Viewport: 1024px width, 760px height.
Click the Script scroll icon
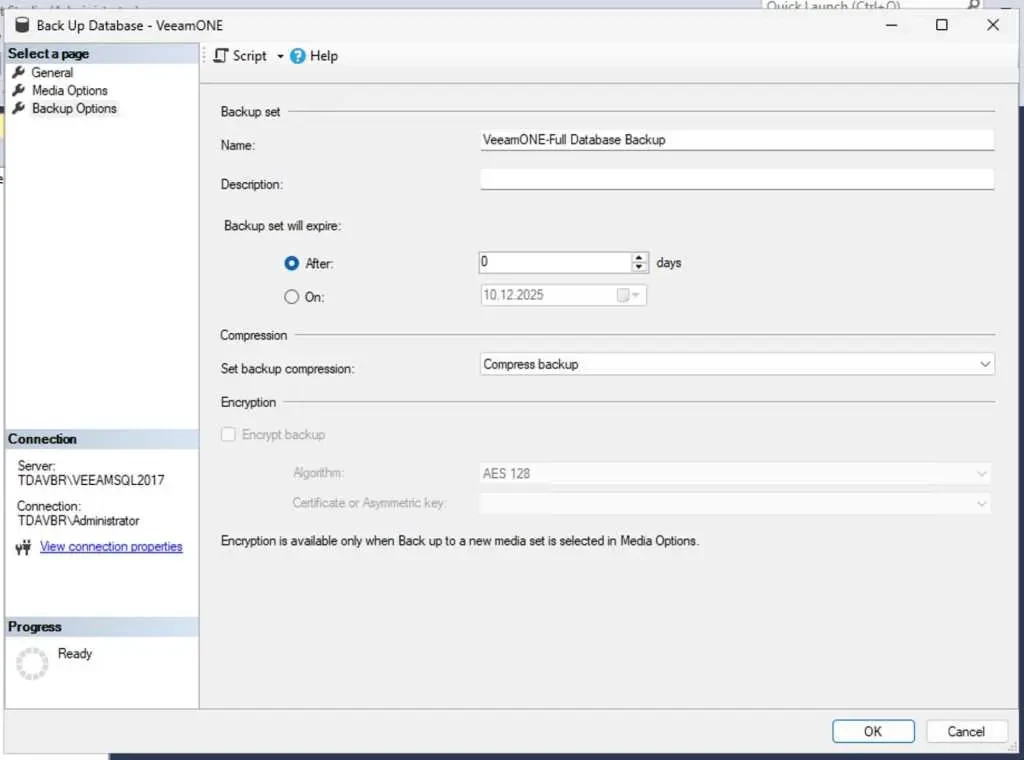pyautogui.click(x=221, y=56)
